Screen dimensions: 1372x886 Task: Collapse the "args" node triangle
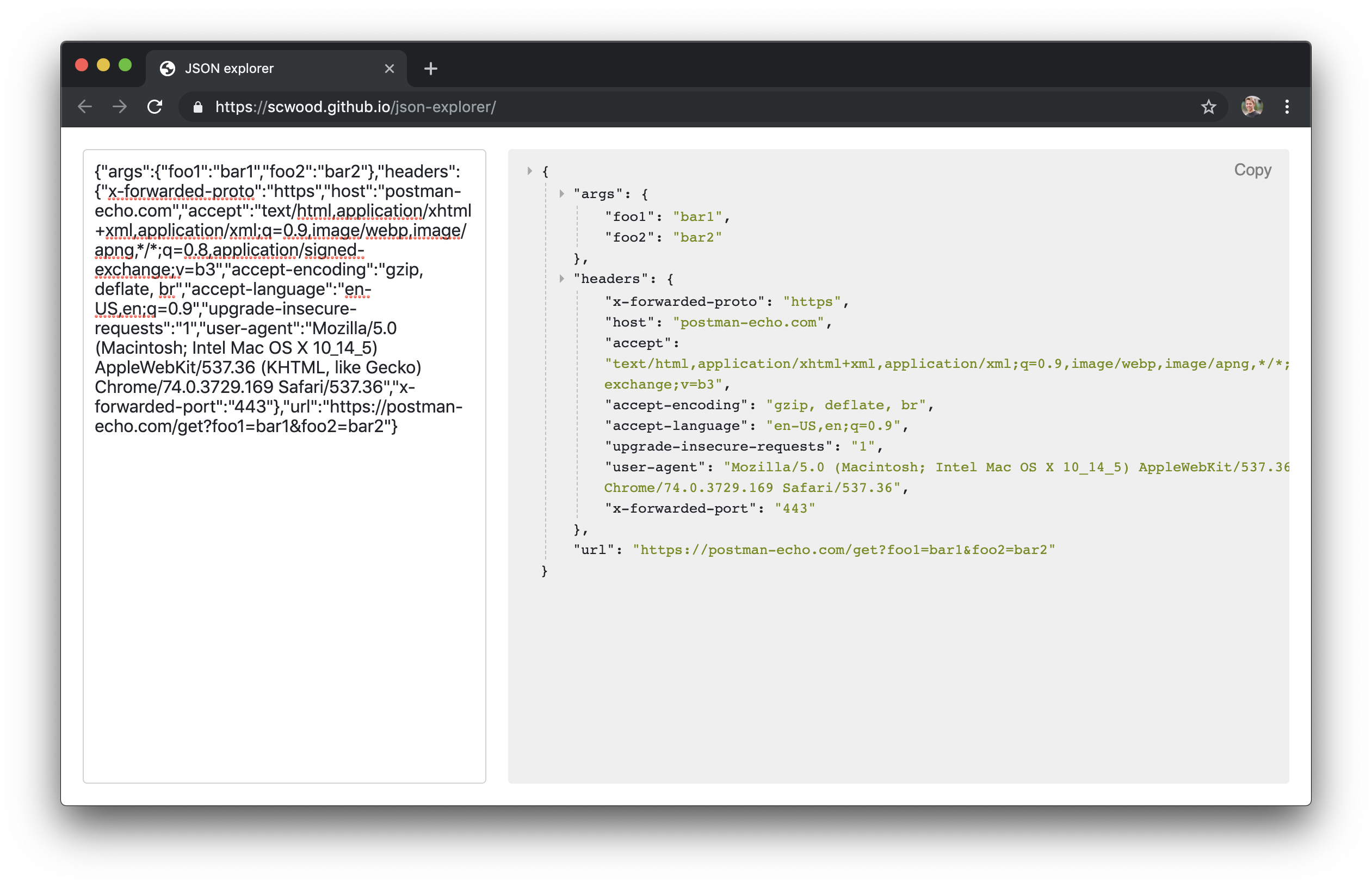tap(561, 194)
